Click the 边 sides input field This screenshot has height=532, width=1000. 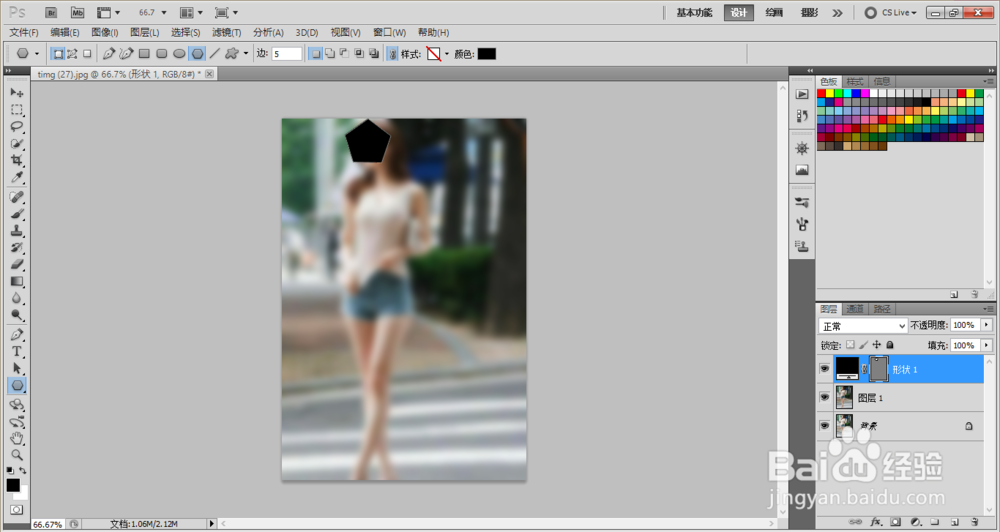(286, 54)
